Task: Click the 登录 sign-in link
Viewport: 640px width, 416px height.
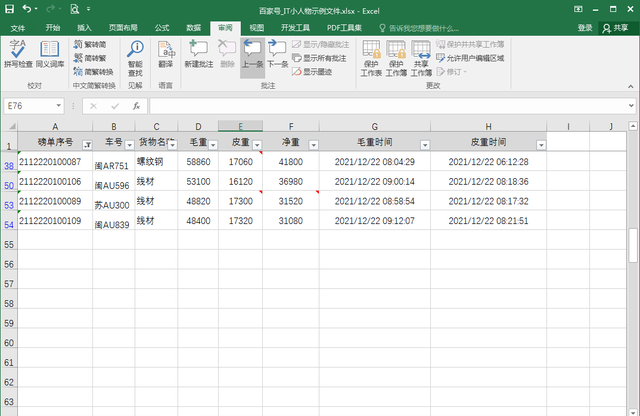Action: pyautogui.click(x=585, y=28)
